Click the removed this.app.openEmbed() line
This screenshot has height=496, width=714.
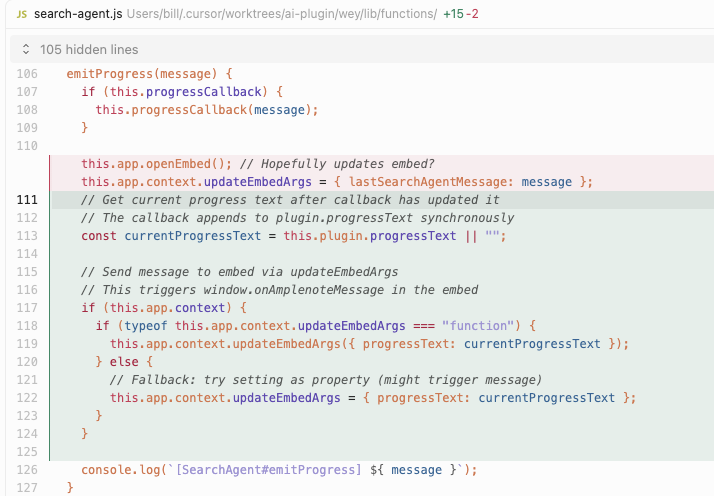[258, 164]
